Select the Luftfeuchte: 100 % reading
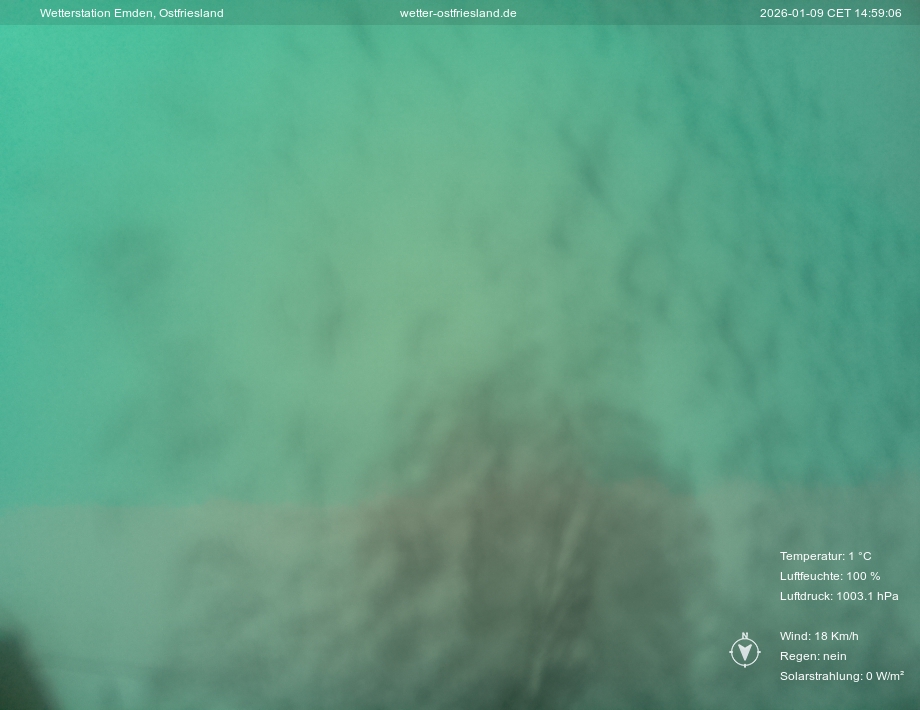The image size is (920, 710). pyautogui.click(x=830, y=576)
